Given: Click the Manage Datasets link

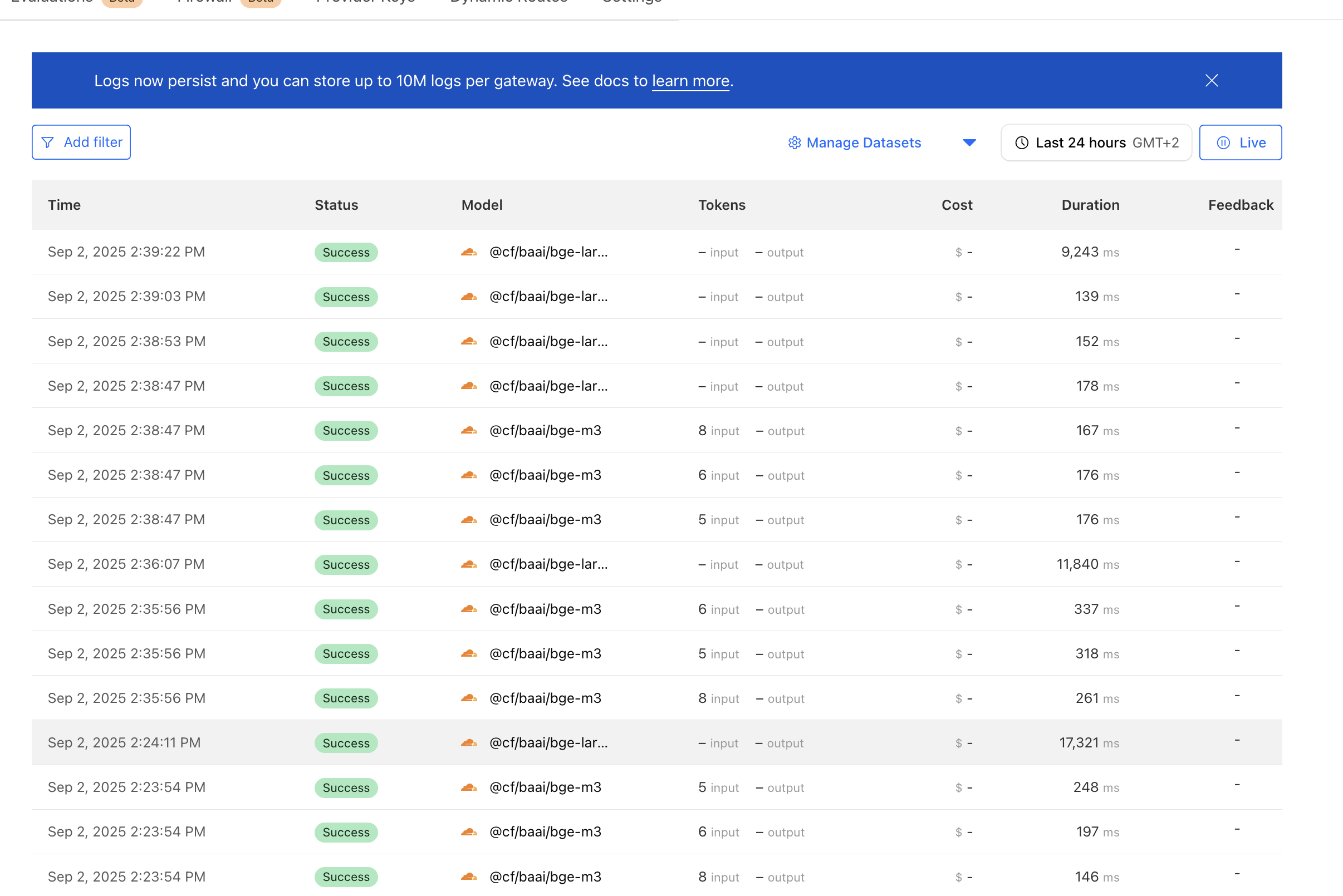Looking at the screenshot, I should (862, 143).
